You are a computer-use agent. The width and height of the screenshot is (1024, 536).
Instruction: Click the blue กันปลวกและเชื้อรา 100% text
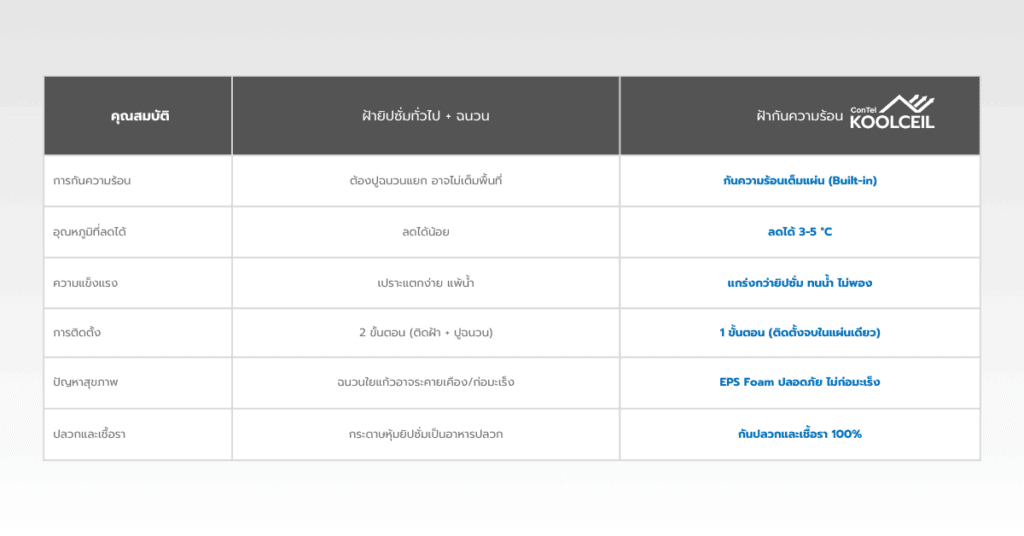pyautogui.click(x=799, y=434)
